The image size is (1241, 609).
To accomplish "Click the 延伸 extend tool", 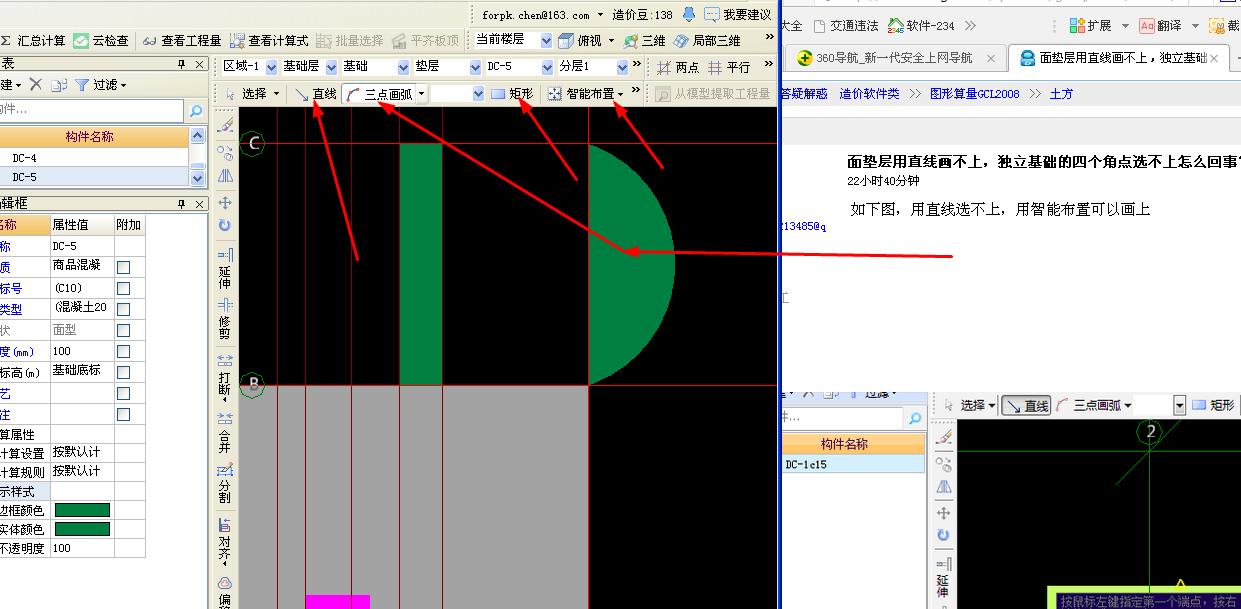I will (225, 269).
